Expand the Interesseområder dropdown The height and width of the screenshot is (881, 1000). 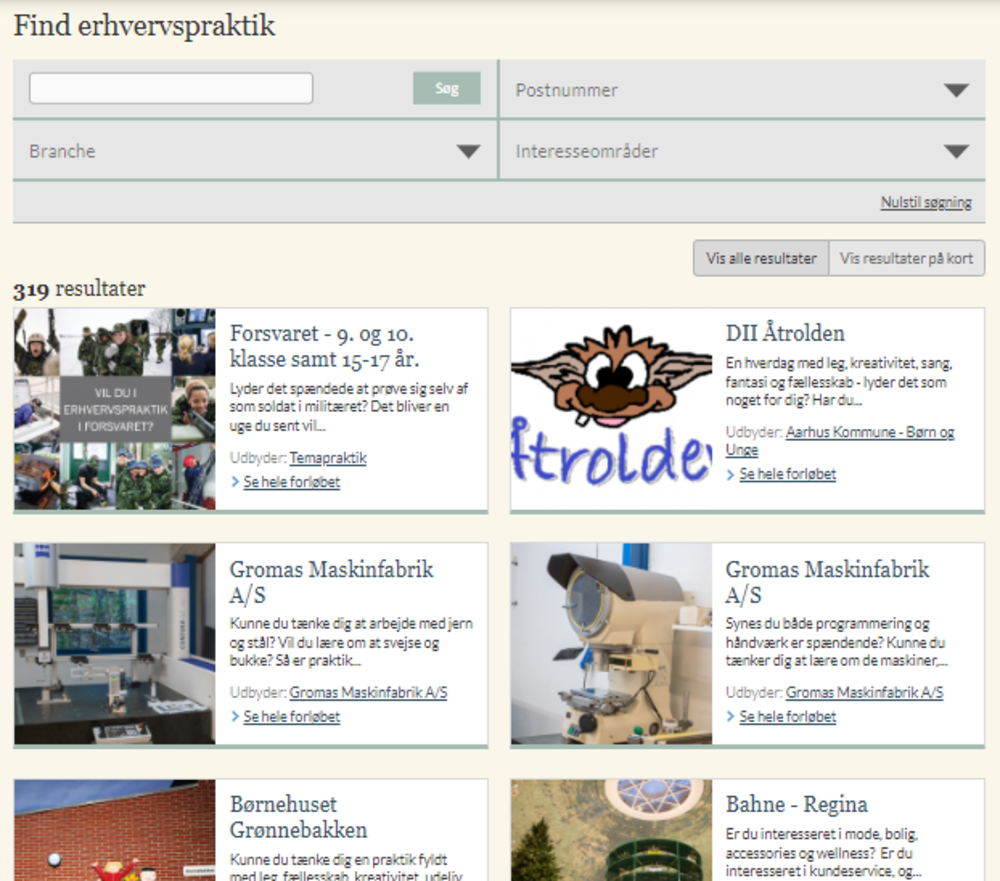pos(741,151)
